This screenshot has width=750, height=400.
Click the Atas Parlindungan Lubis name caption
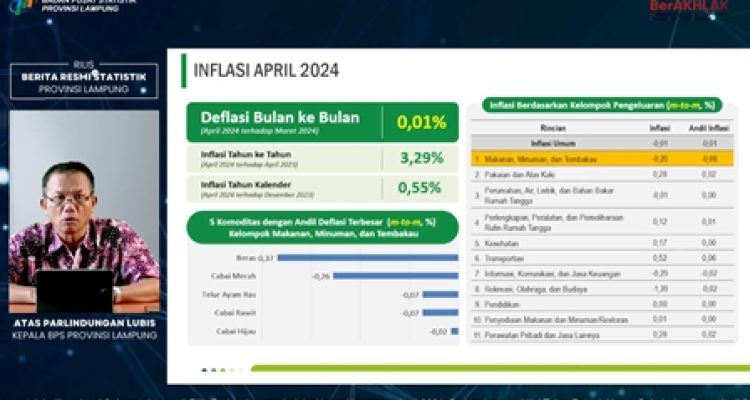(84, 322)
